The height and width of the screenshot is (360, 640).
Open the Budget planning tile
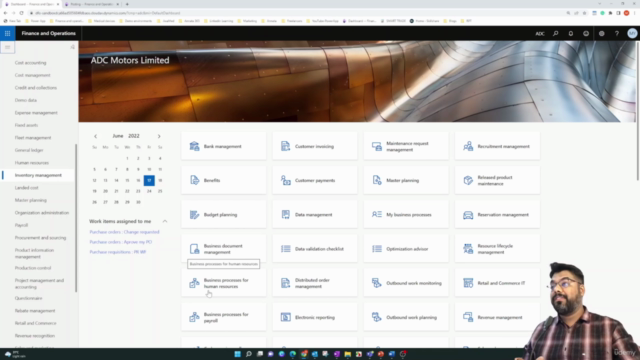coord(224,214)
